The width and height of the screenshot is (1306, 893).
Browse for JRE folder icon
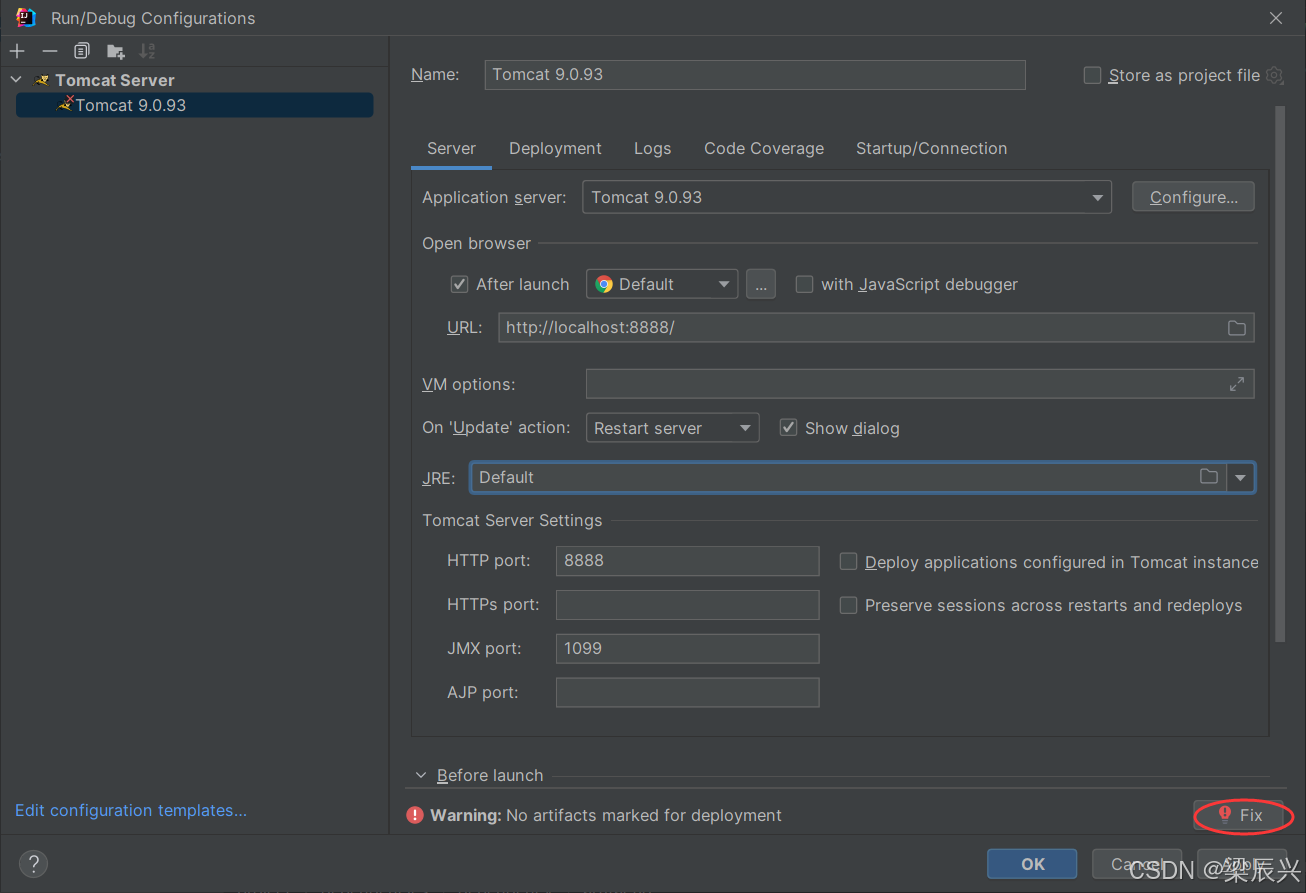click(1209, 477)
